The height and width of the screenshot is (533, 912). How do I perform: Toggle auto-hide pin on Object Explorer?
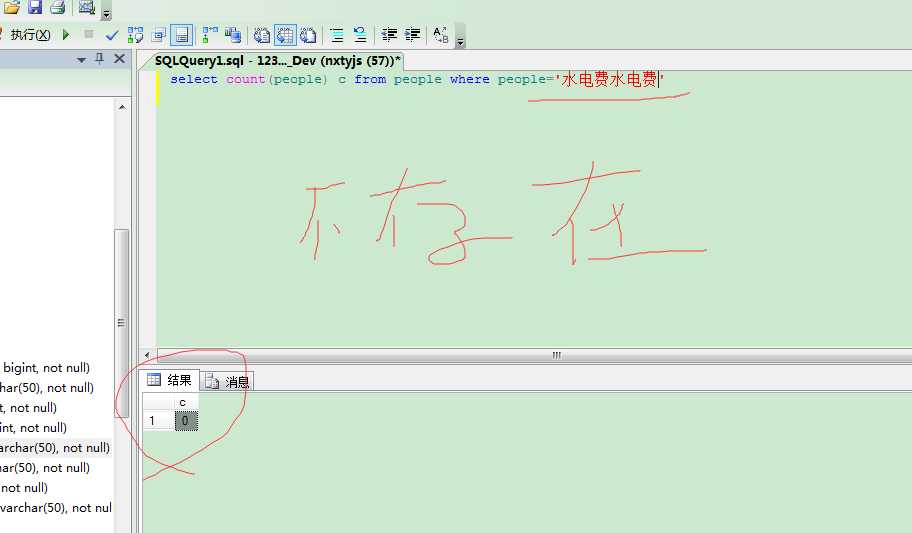[x=99, y=58]
